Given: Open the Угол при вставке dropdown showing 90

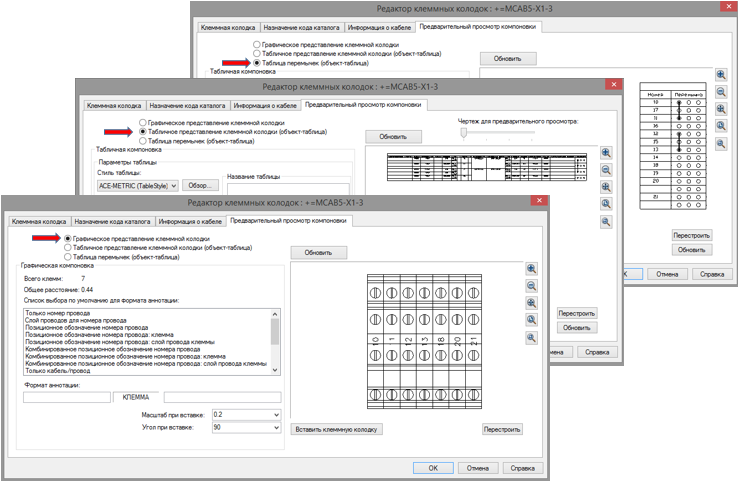Looking at the screenshot, I should pyautogui.click(x=276, y=427).
